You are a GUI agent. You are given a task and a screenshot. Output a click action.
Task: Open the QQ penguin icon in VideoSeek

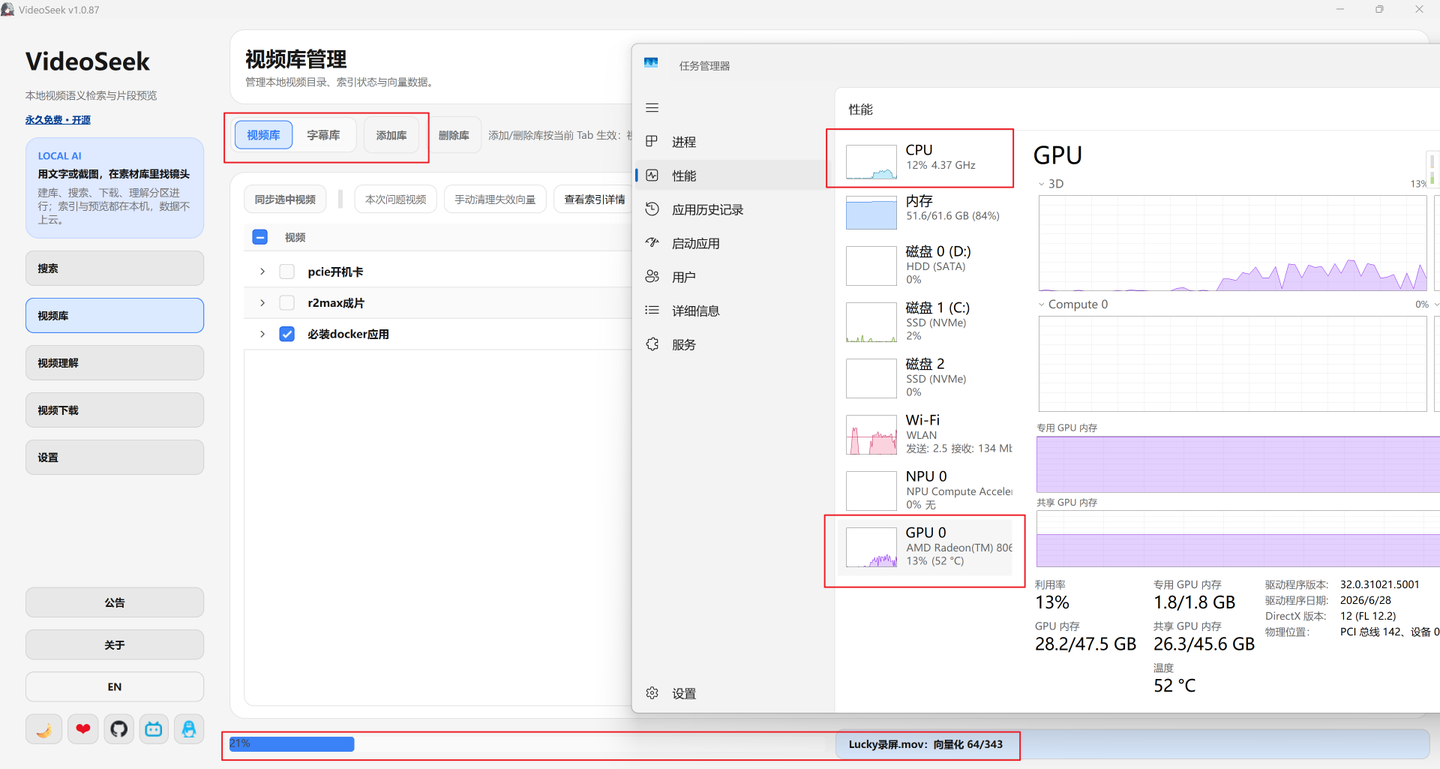(x=189, y=729)
